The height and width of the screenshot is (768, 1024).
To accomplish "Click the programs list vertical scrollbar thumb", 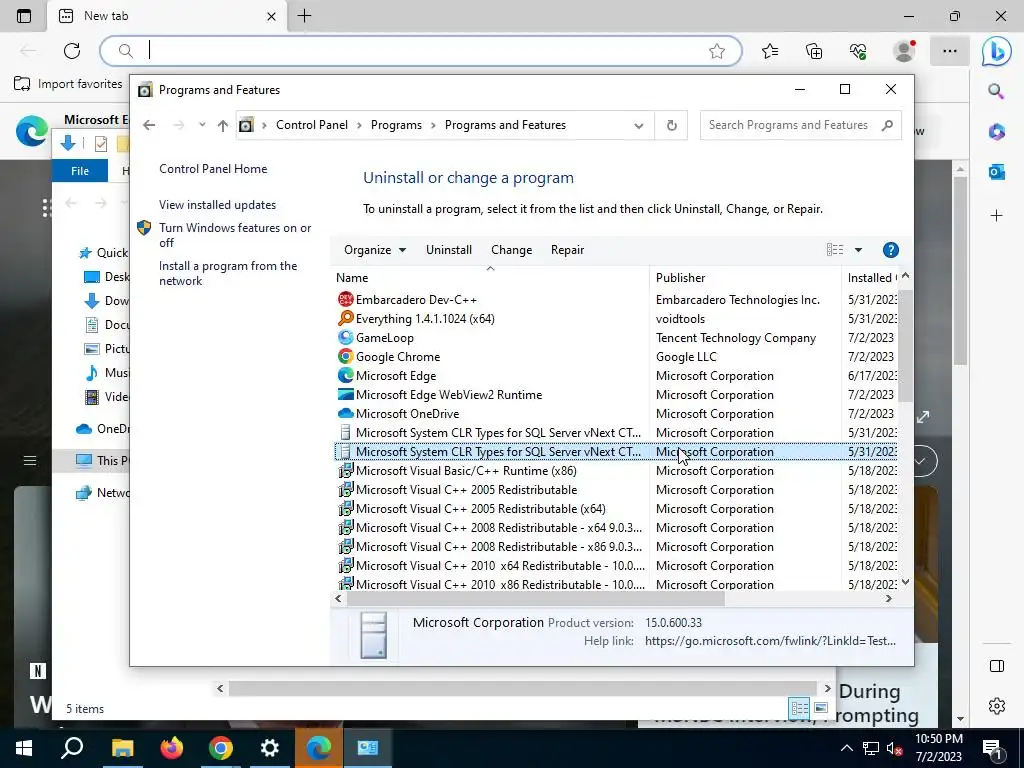I will [x=905, y=344].
